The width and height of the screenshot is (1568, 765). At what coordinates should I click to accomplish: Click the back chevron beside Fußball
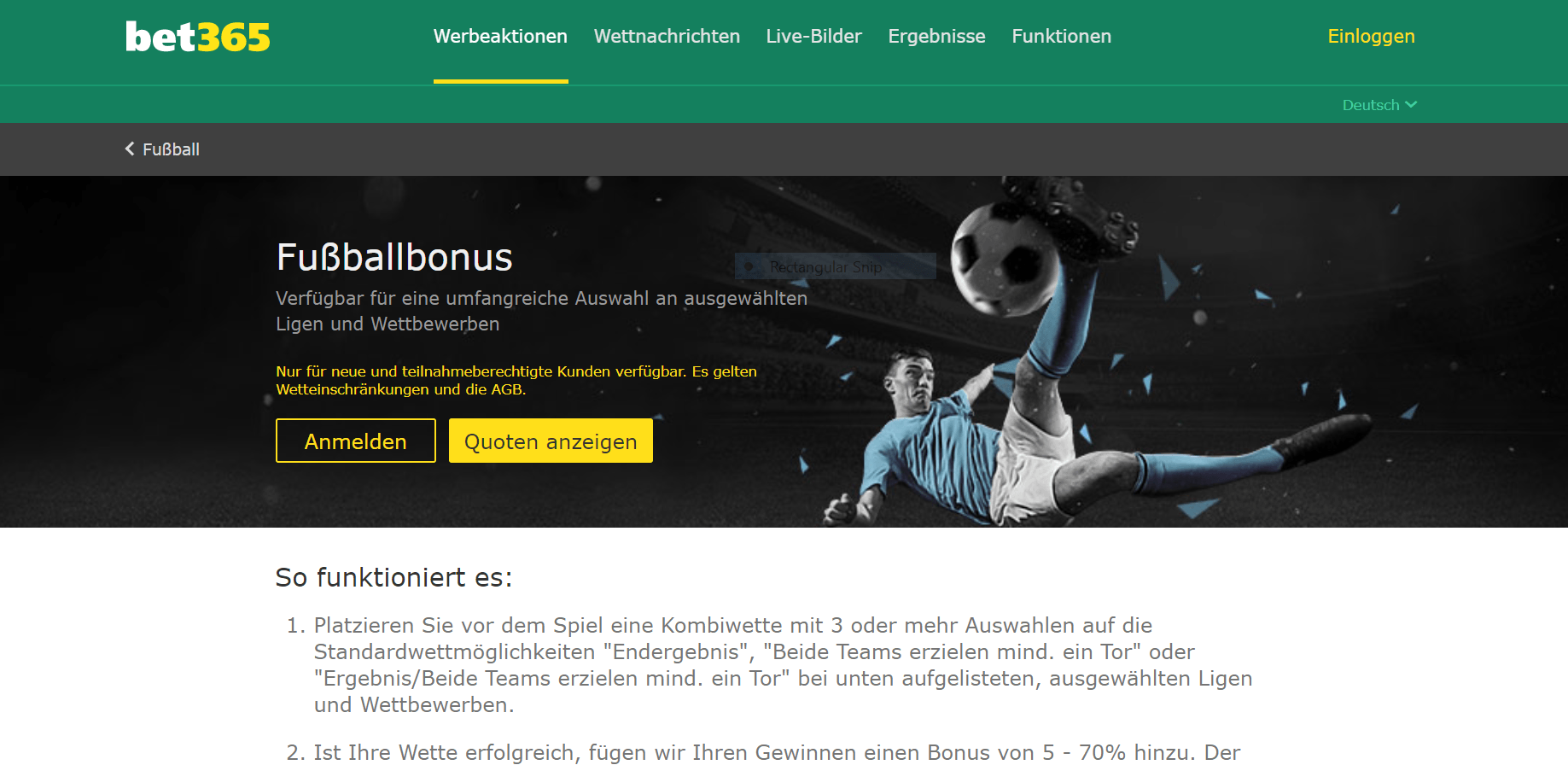coord(130,149)
